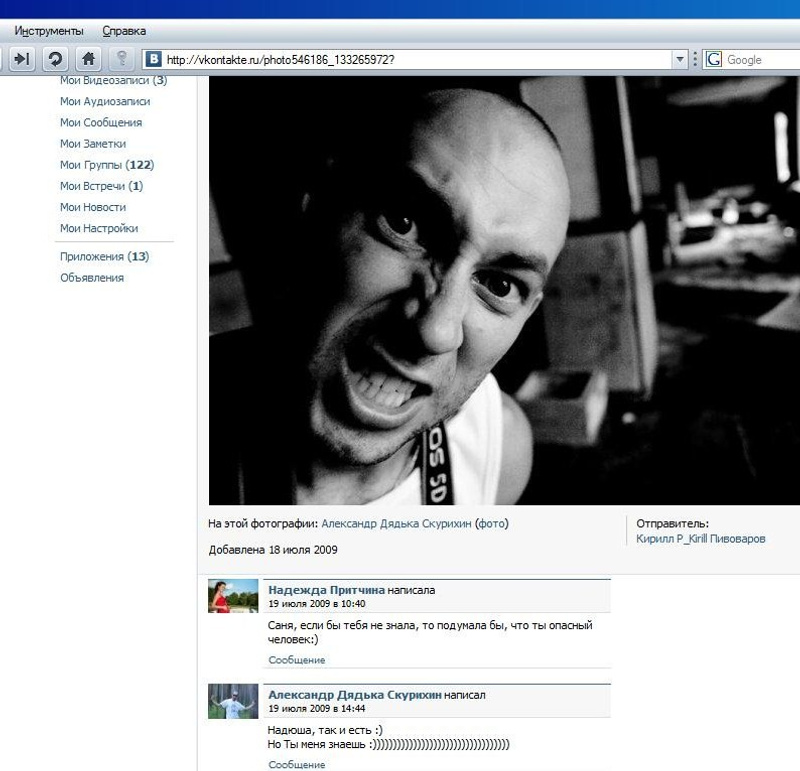The image size is (800, 771).
Task: Click into the Google search box
Action: (760, 60)
